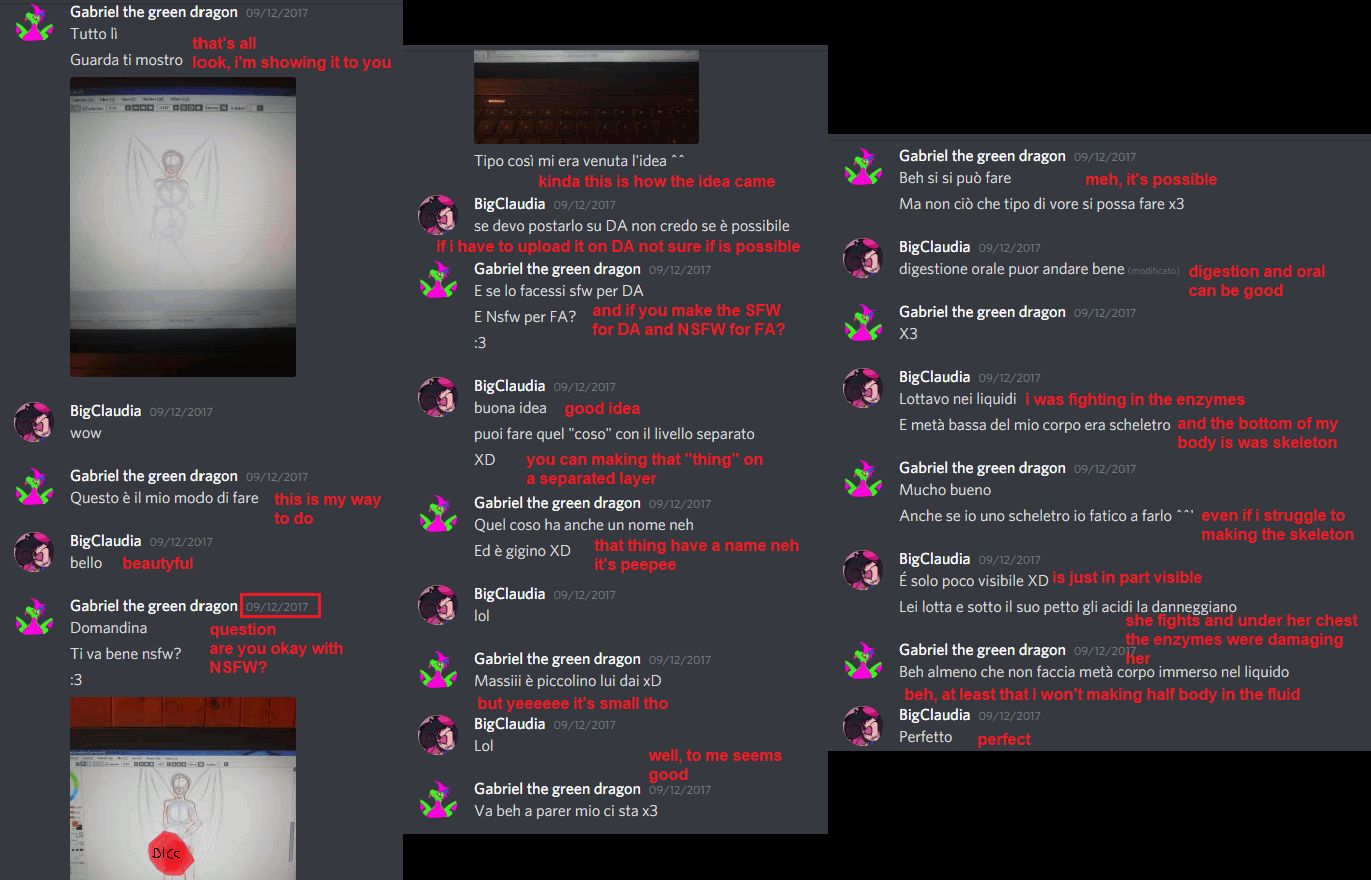This screenshot has height=880, width=1371.
Task: Click the Gabriel username above "X3" message
Action: 982,311
